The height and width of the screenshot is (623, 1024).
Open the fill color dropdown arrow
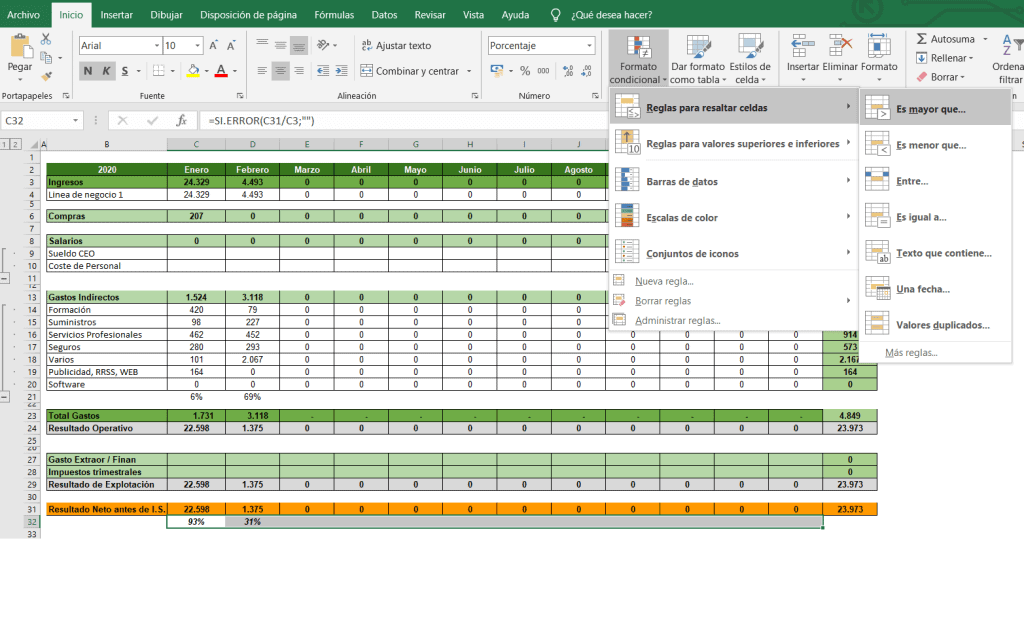click(x=206, y=71)
